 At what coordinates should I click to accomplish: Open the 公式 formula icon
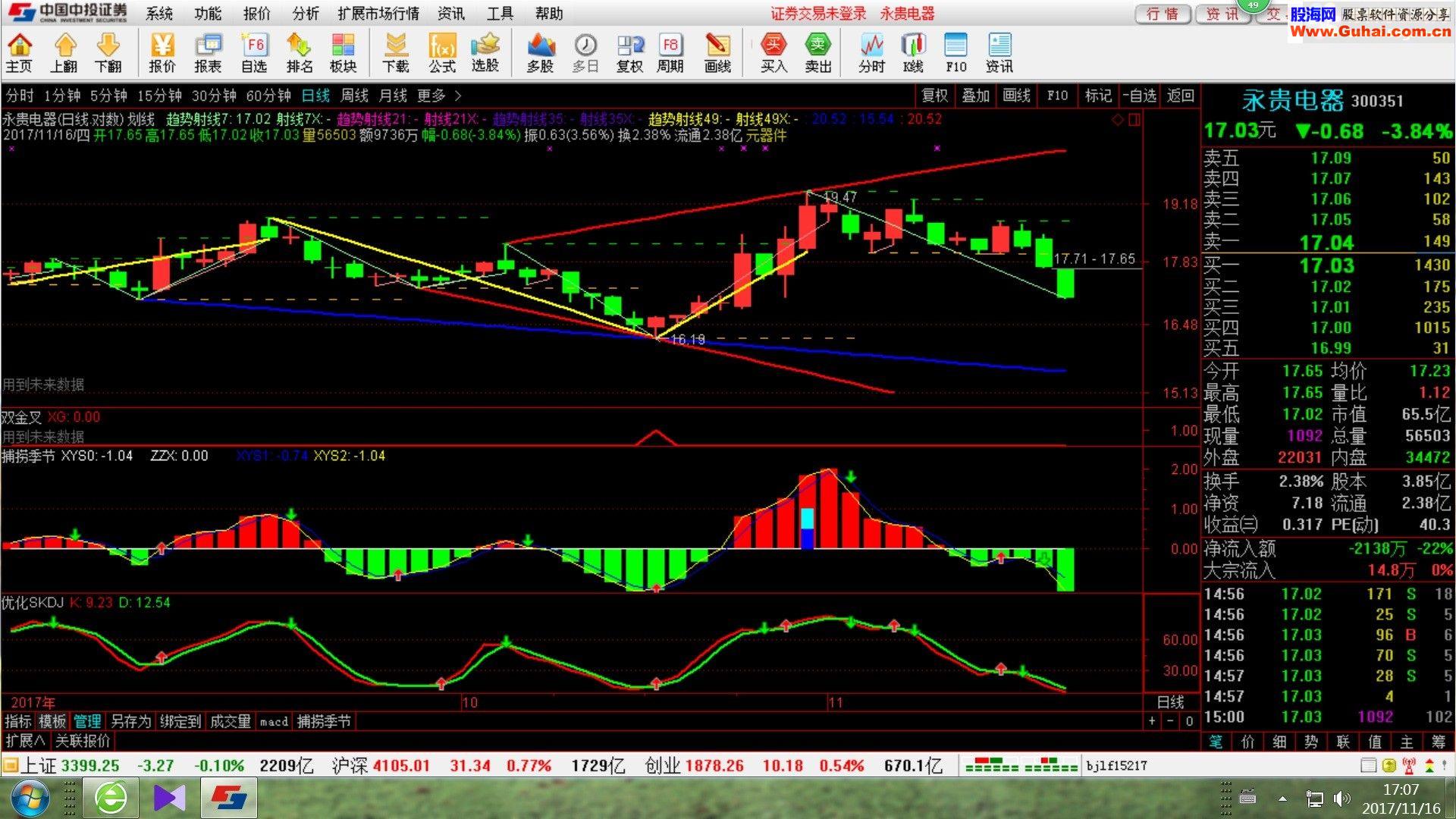(441, 53)
